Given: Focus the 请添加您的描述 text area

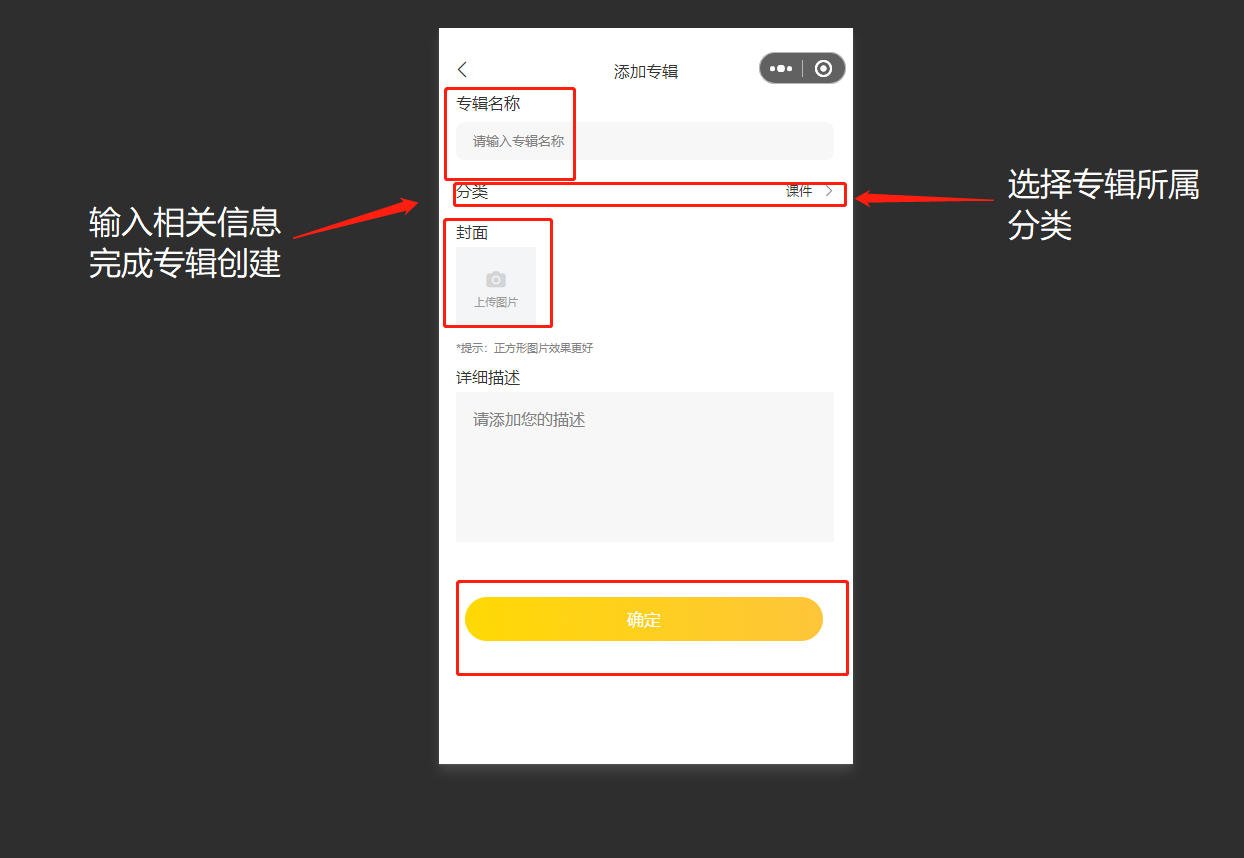Looking at the screenshot, I should tap(645, 467).
